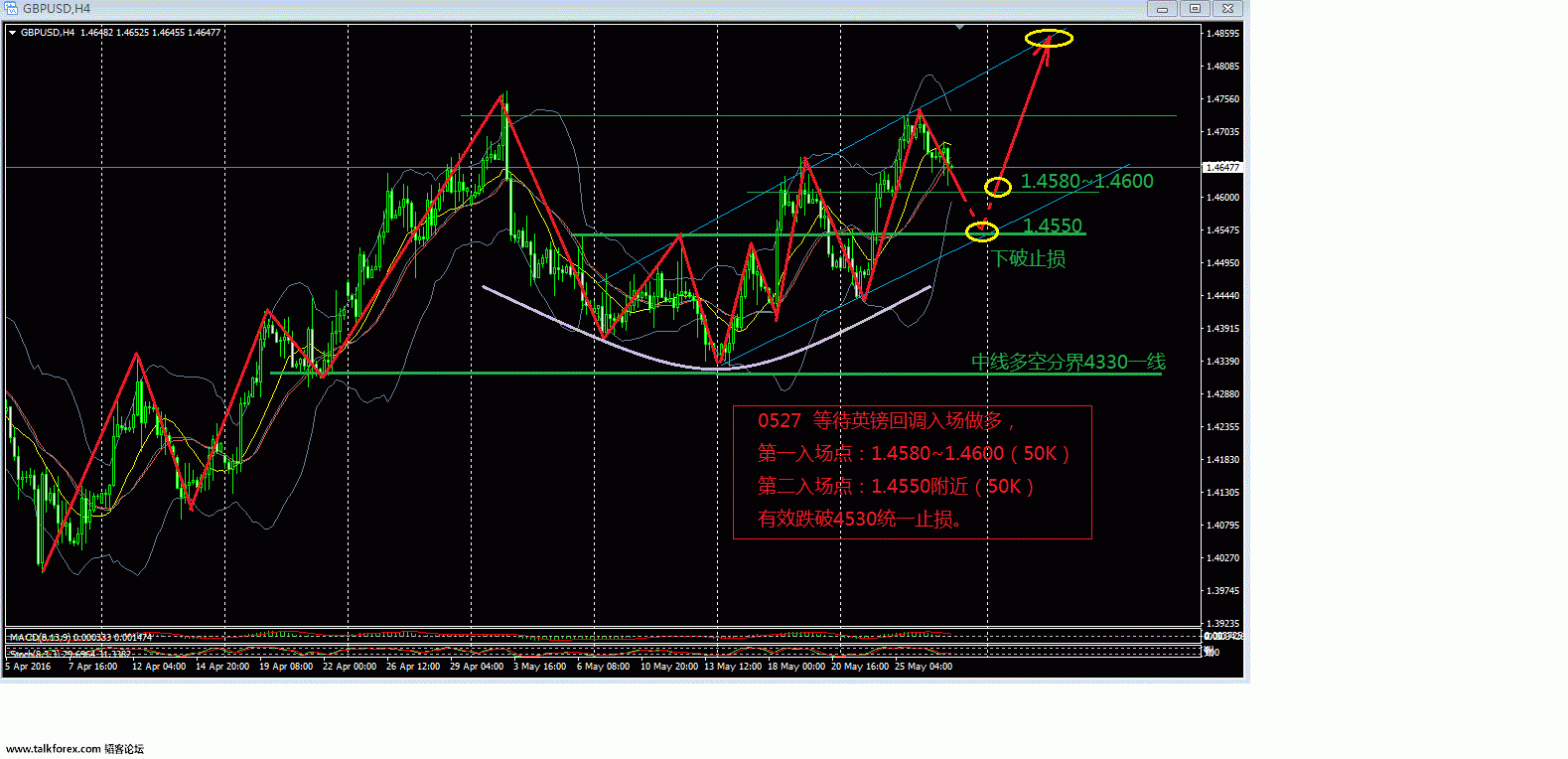The width and height of the screenshot is (1568, 759).
Task: Select the 中线多空分界4330一线 text label
Action: click(1069, 362)
